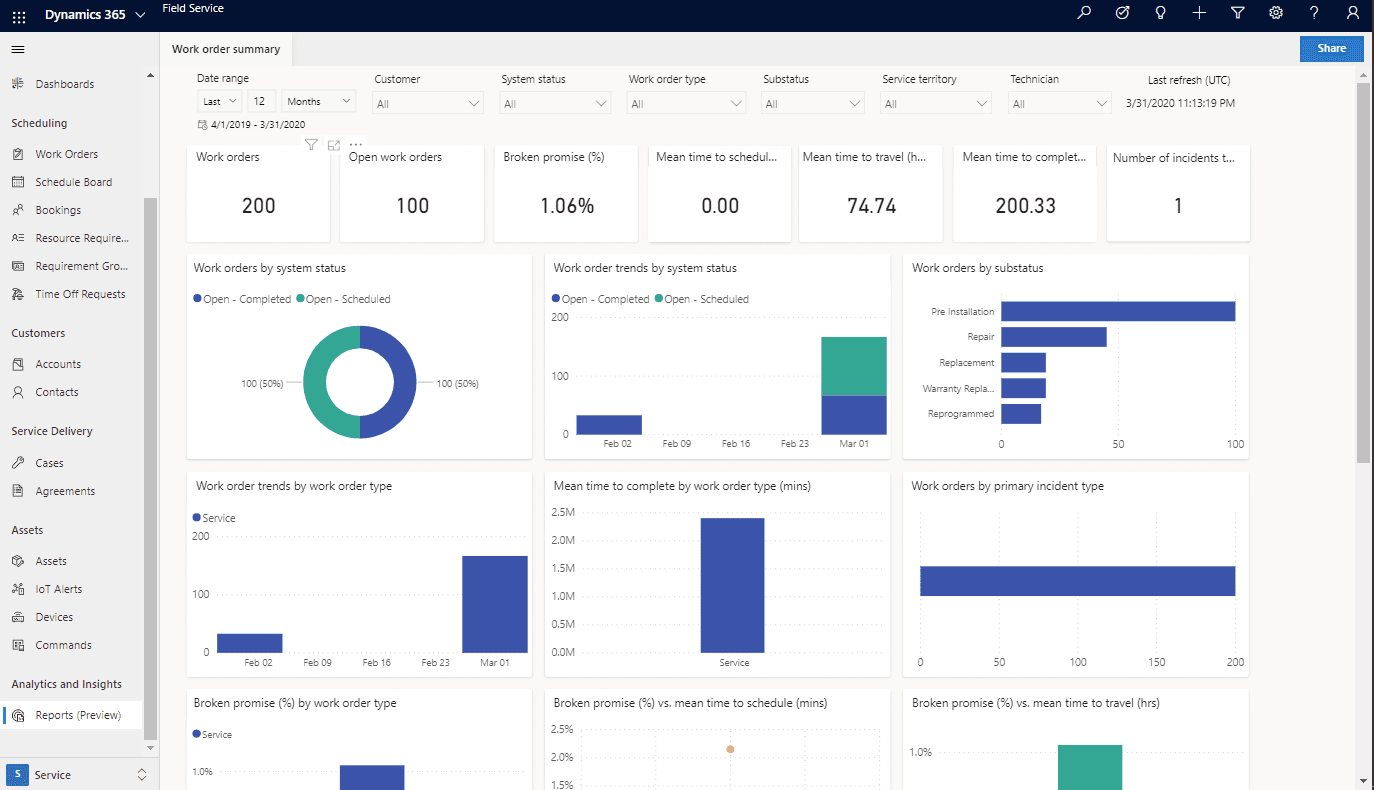This screenshot has width=1374, height=790.
Task: Open the app launcher waffle icon
Action: (19, 16)
